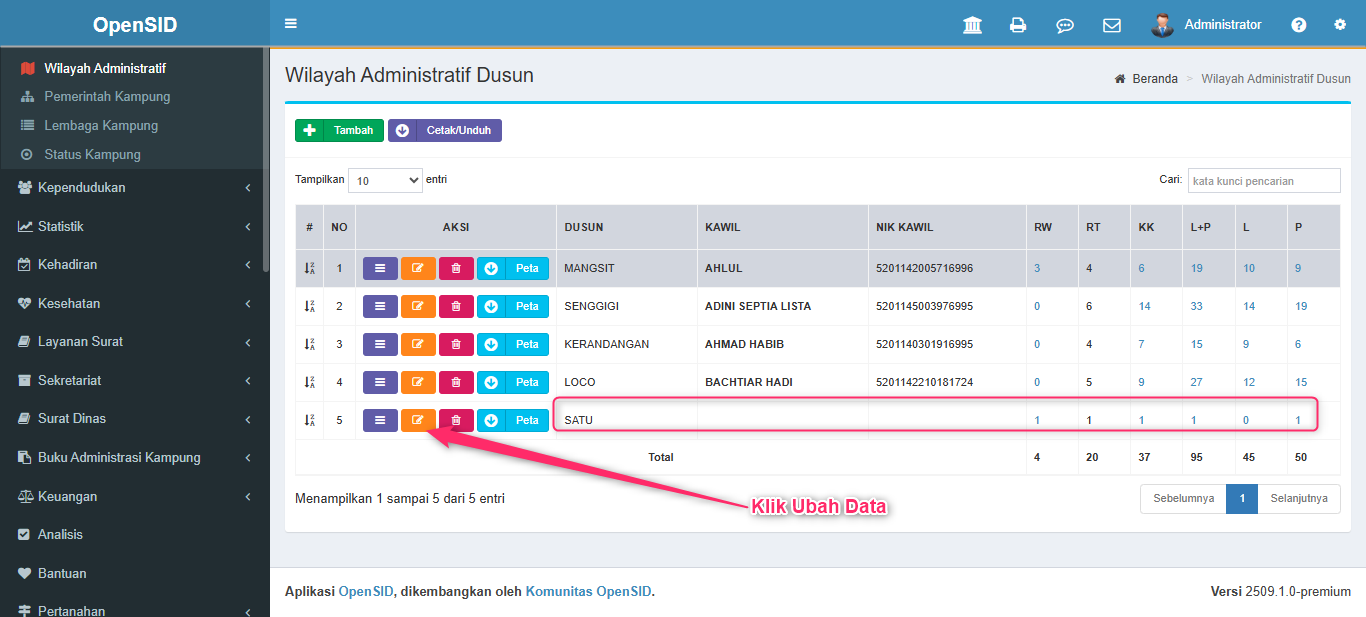This screenshot has height=617, width=1366.
Task: Open the Tampilkan entries dropdown
Action: (x=385, y=180)
